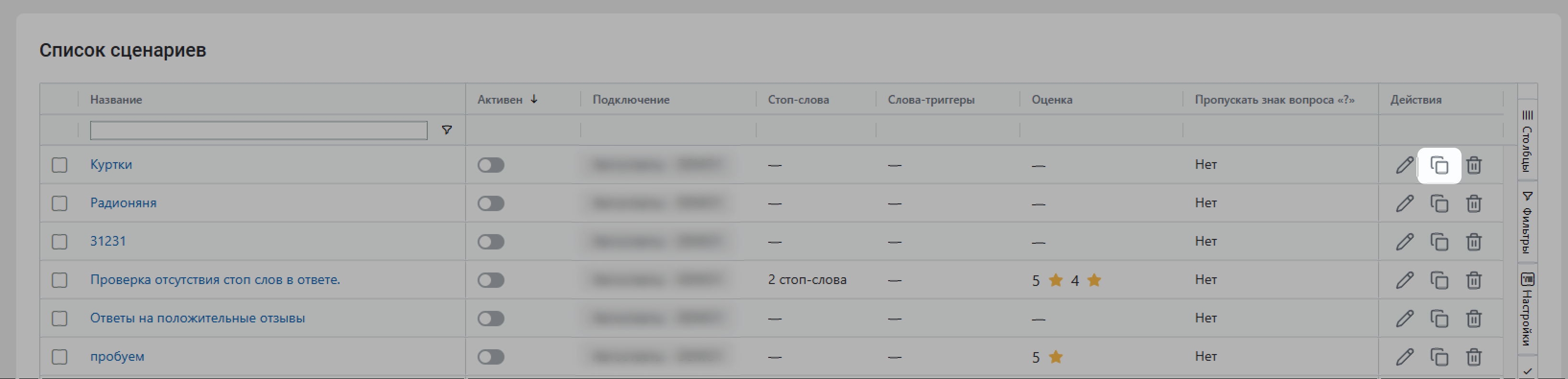This screenshot has width=1568, height=379.
Task: Check the пробуем row checkbox
Action: pyautogui.click(x=59, y=357)
